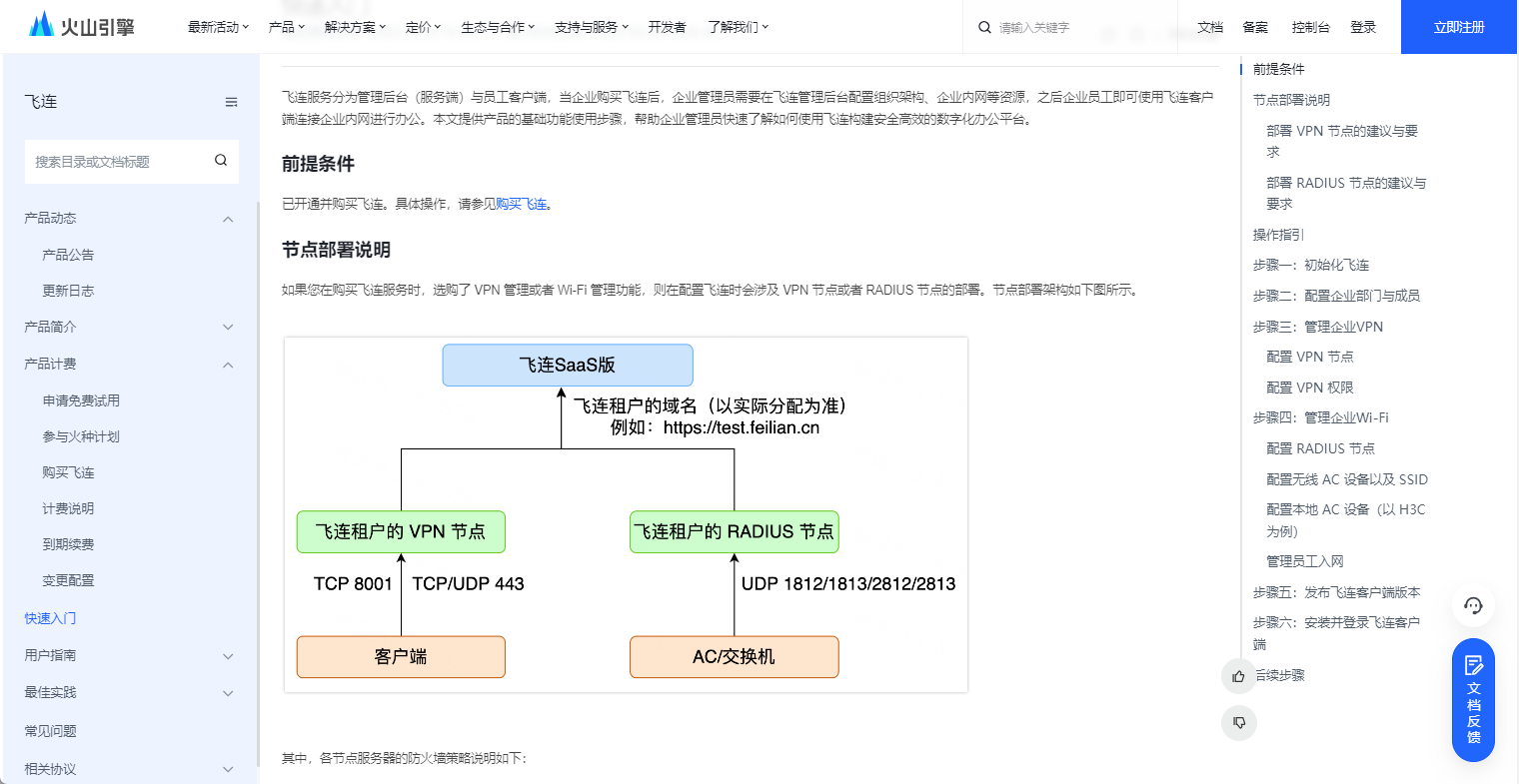Image resolution: width=1519 pixels, height=784 pixels.
Task: Jump to 步骤二：配置企业部门与成员
Action: pyautogui.click(x=1336, y=296)
